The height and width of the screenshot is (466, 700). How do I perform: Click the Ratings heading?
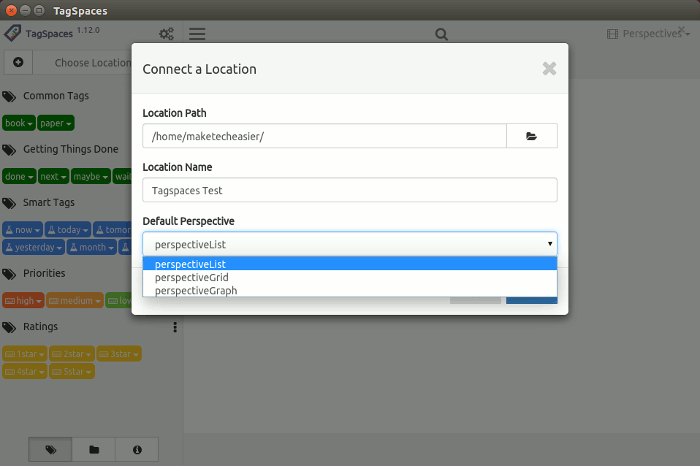(x=40, y=327)
